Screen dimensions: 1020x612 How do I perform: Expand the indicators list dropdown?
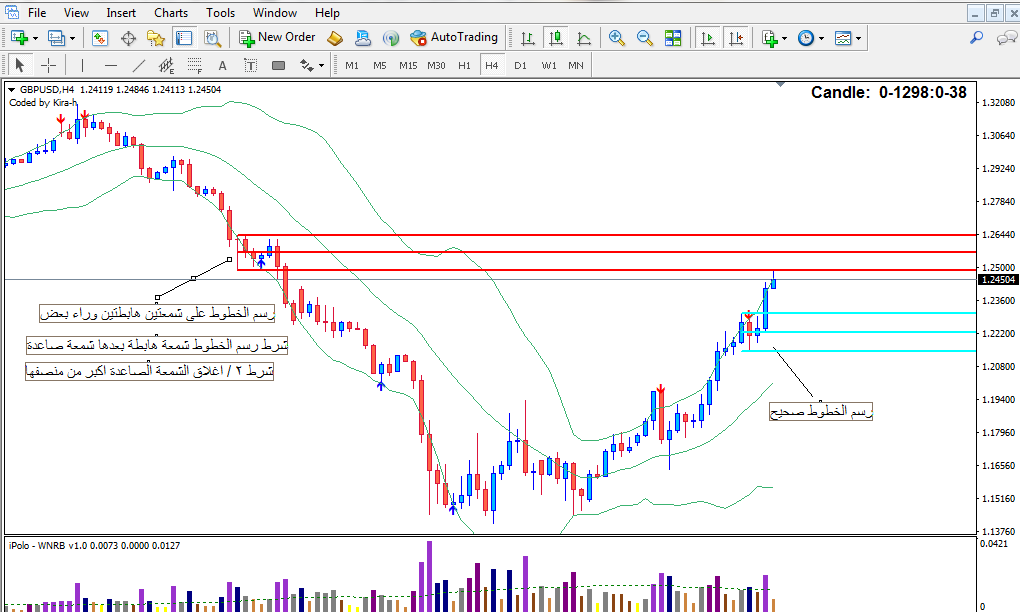click(x=774, y=38)
